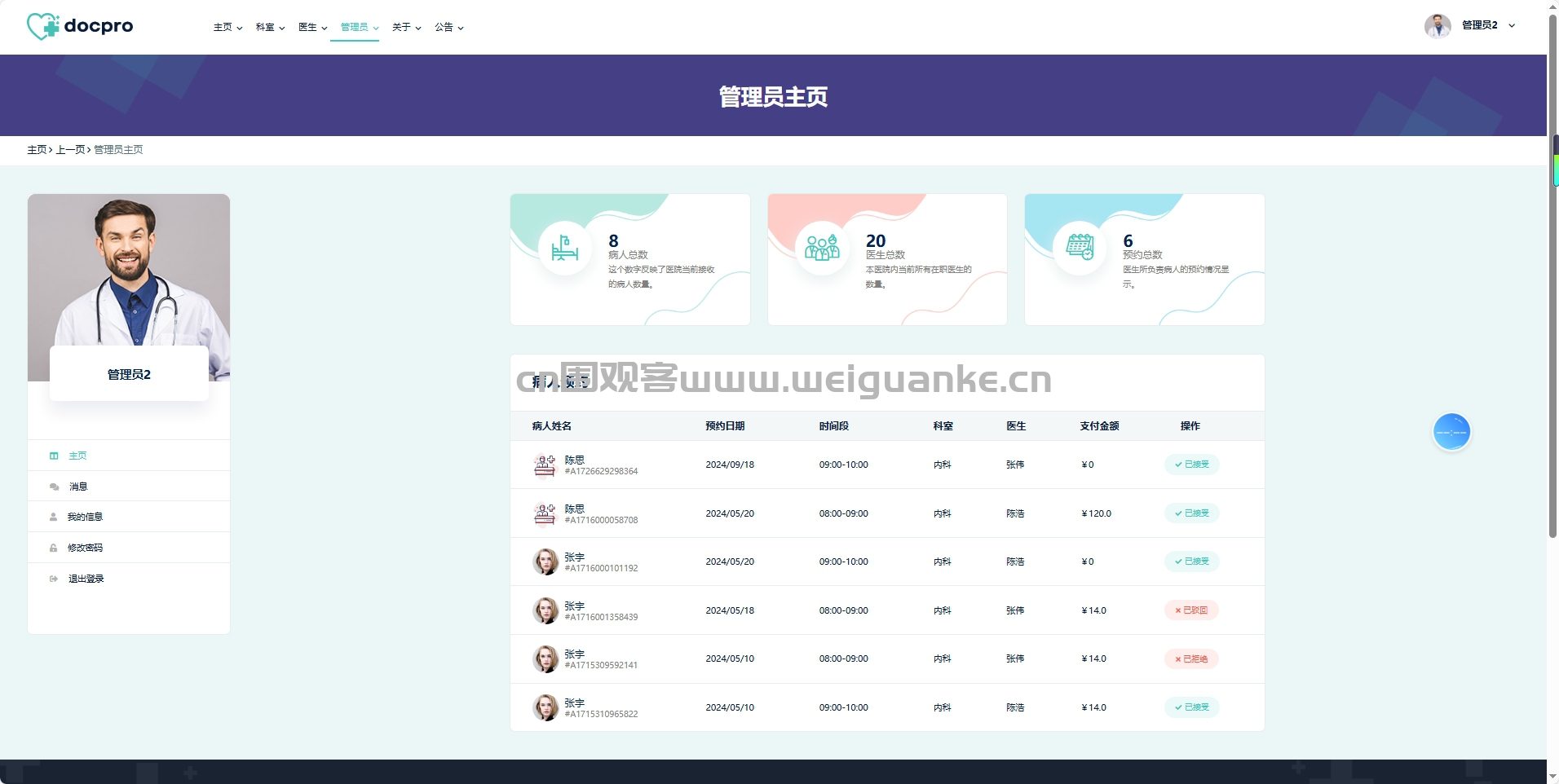Screen dimensions: 1559x784
Task: Click the date 2024/09/18
Action: pyautogui.click(x=730, y=465)
